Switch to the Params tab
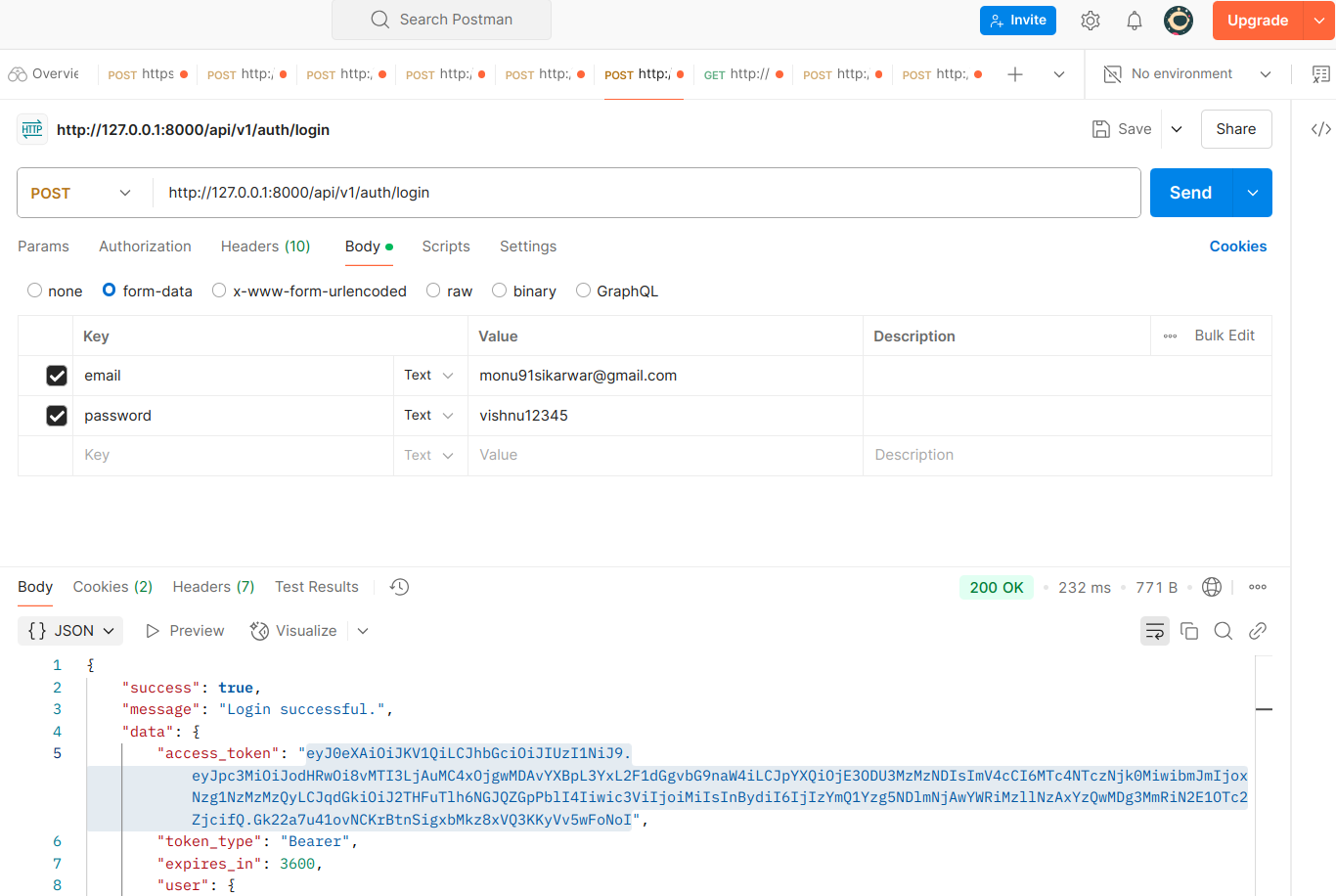The image size is (1336, 896). [44, 246]
